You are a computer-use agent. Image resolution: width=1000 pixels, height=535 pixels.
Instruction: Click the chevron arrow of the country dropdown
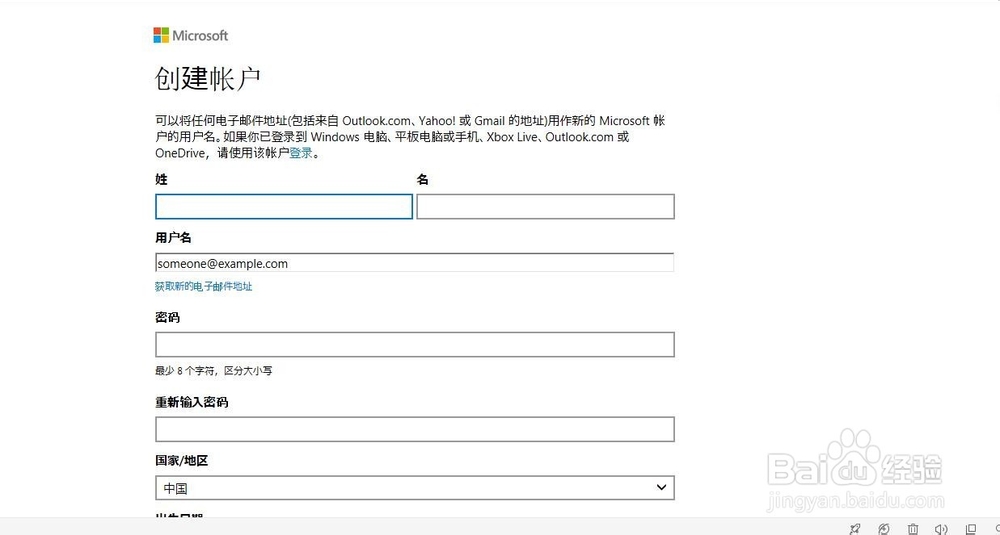661,488
